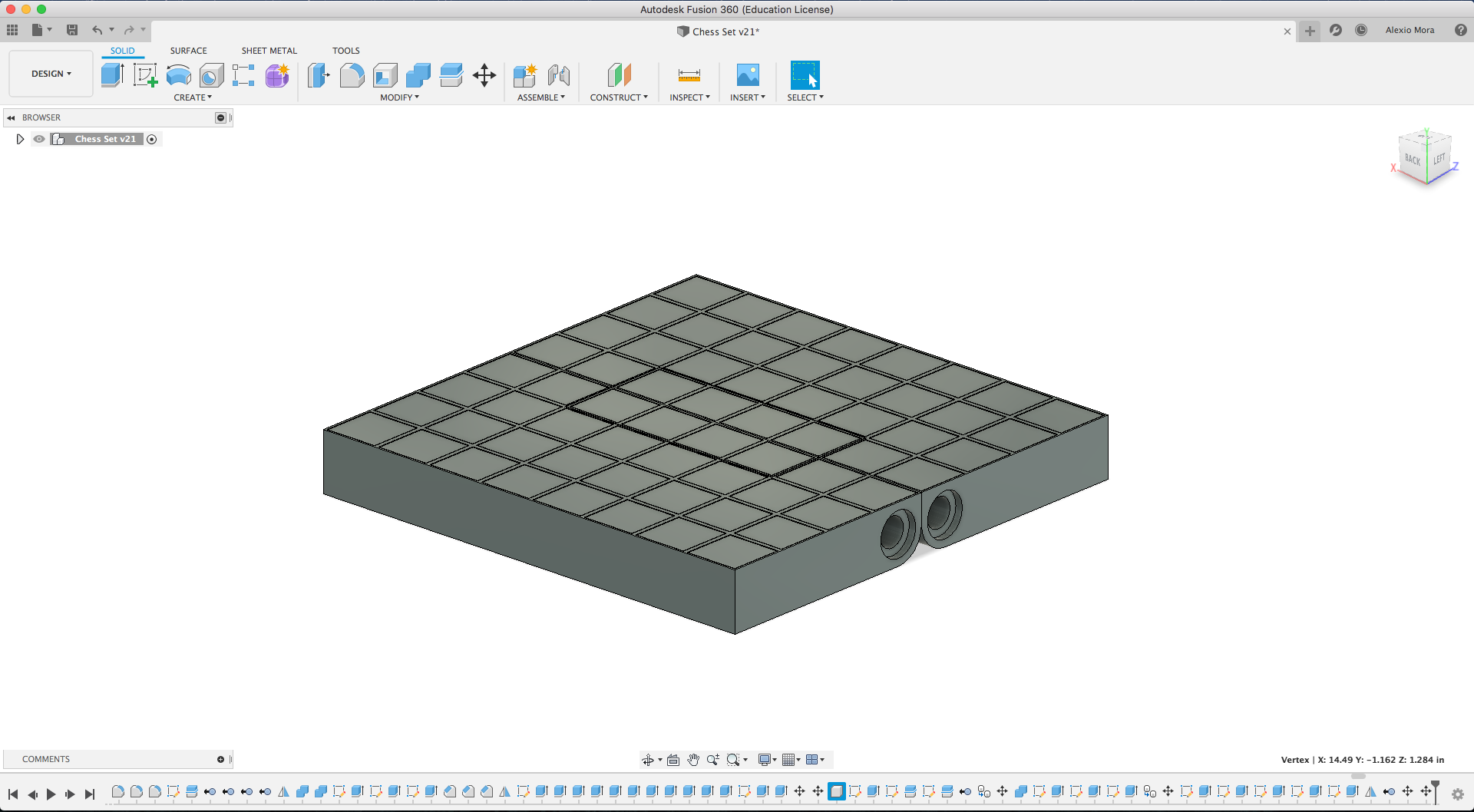Click the New Component icon in ASSEMBLE
The height and width of the screenshot is (812, 1474).
pos(525,74)
